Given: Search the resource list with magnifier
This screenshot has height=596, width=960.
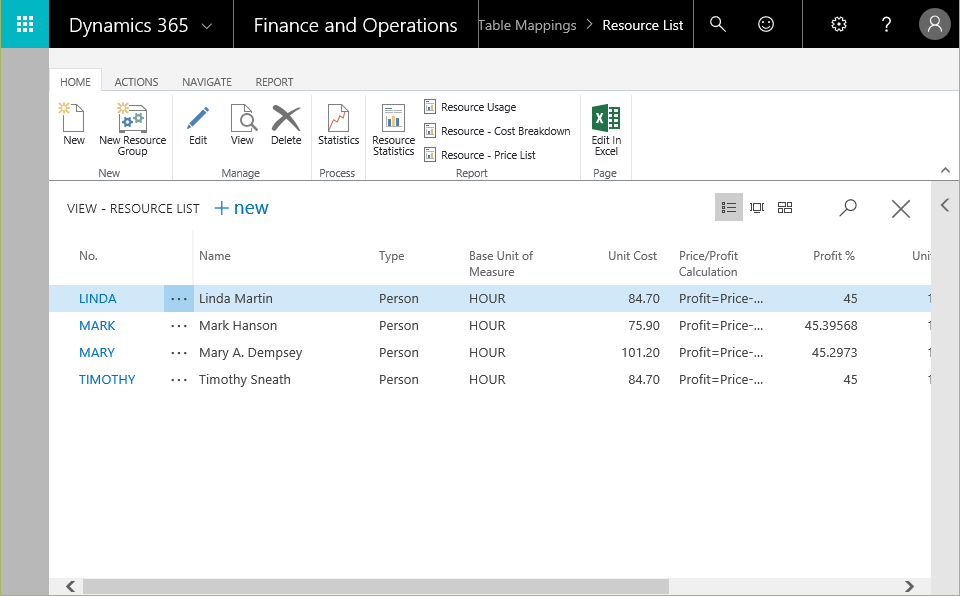Looking at the screenshot, I should (x=848, y=208).
